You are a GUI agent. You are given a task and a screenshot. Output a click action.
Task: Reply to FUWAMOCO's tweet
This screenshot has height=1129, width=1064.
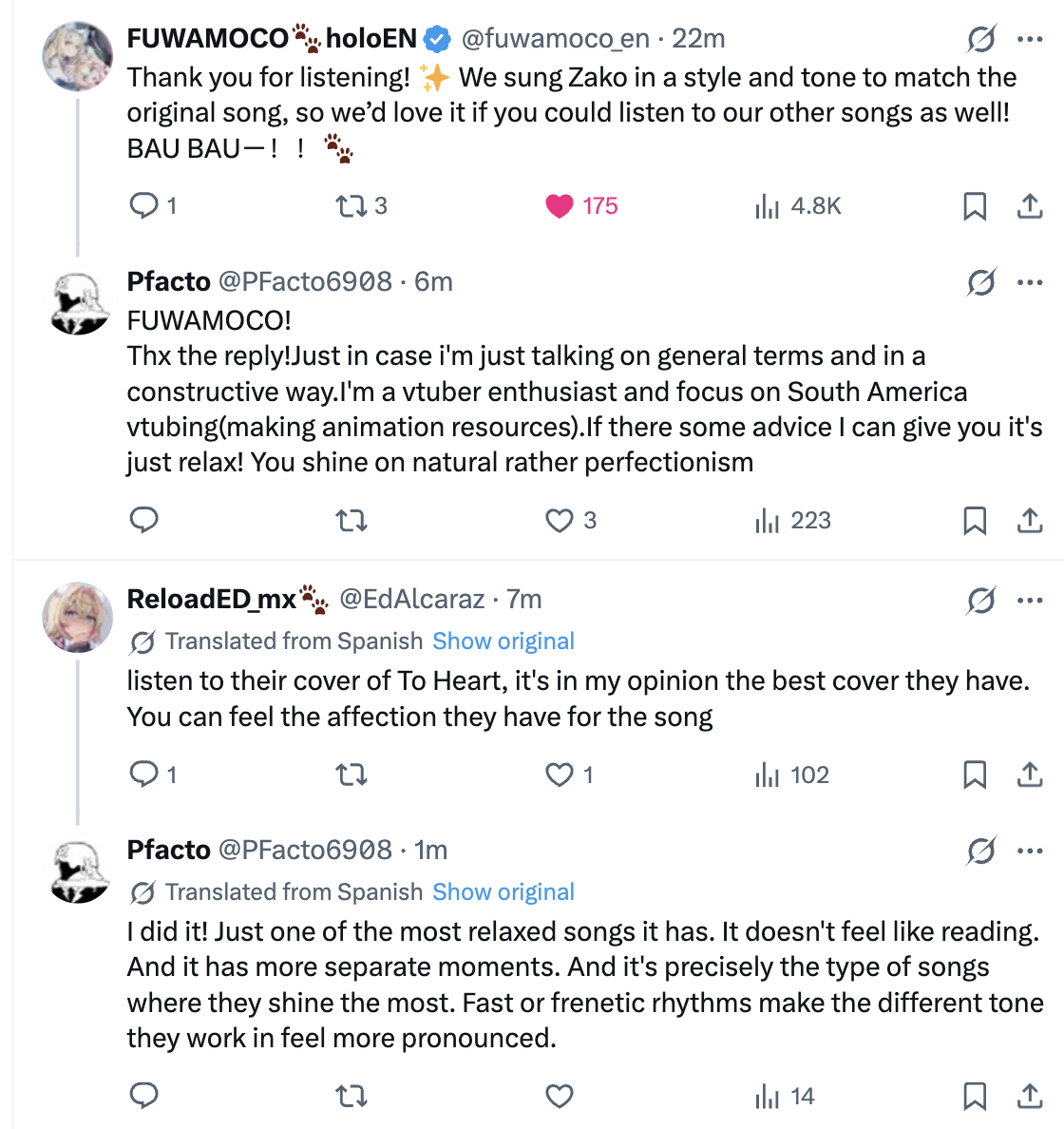(x=143, y=205)
